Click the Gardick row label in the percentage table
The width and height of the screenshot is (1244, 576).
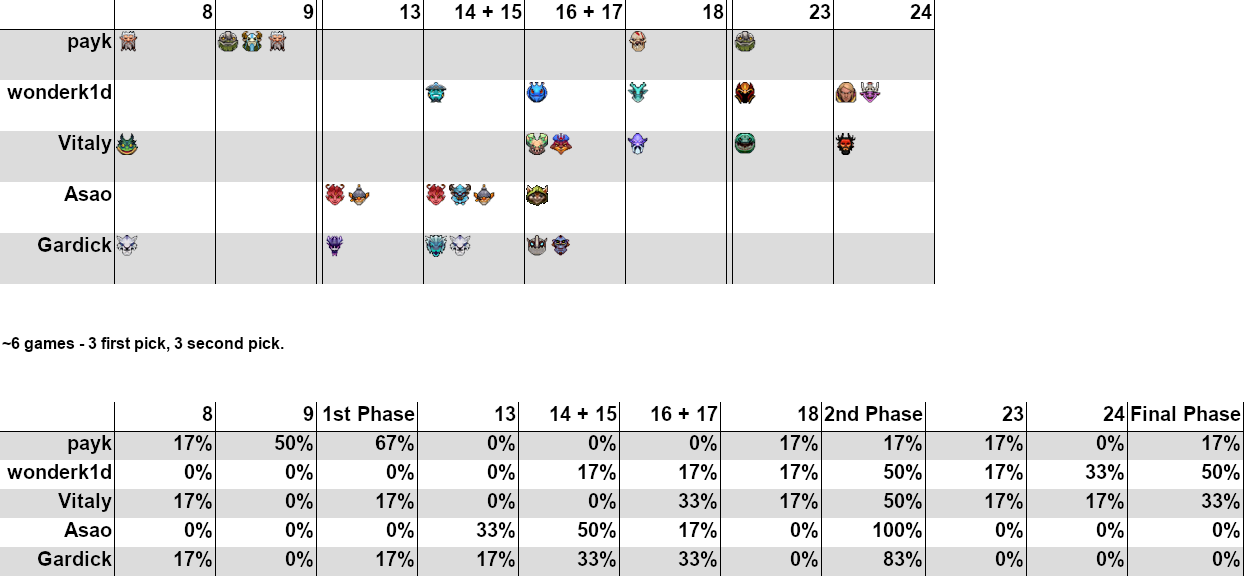pos(74,559)
